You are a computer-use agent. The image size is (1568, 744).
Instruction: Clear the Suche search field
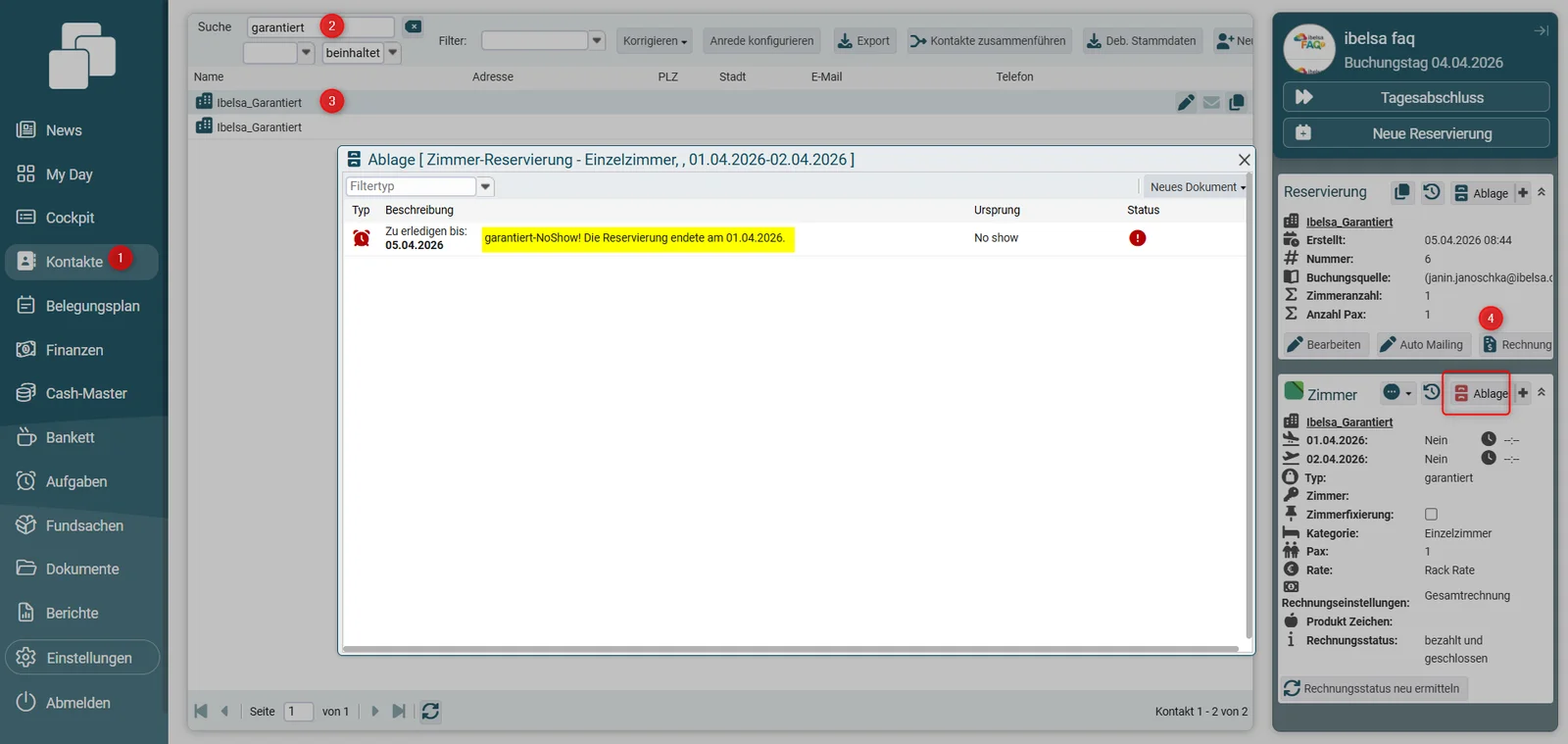(x=414, y=26)
